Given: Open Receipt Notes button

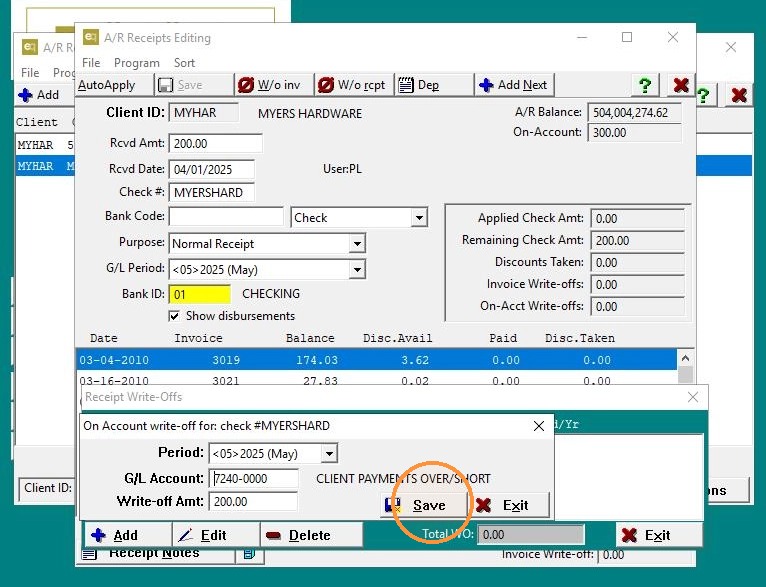Looking at the screenshot, I should pos(154,554).
